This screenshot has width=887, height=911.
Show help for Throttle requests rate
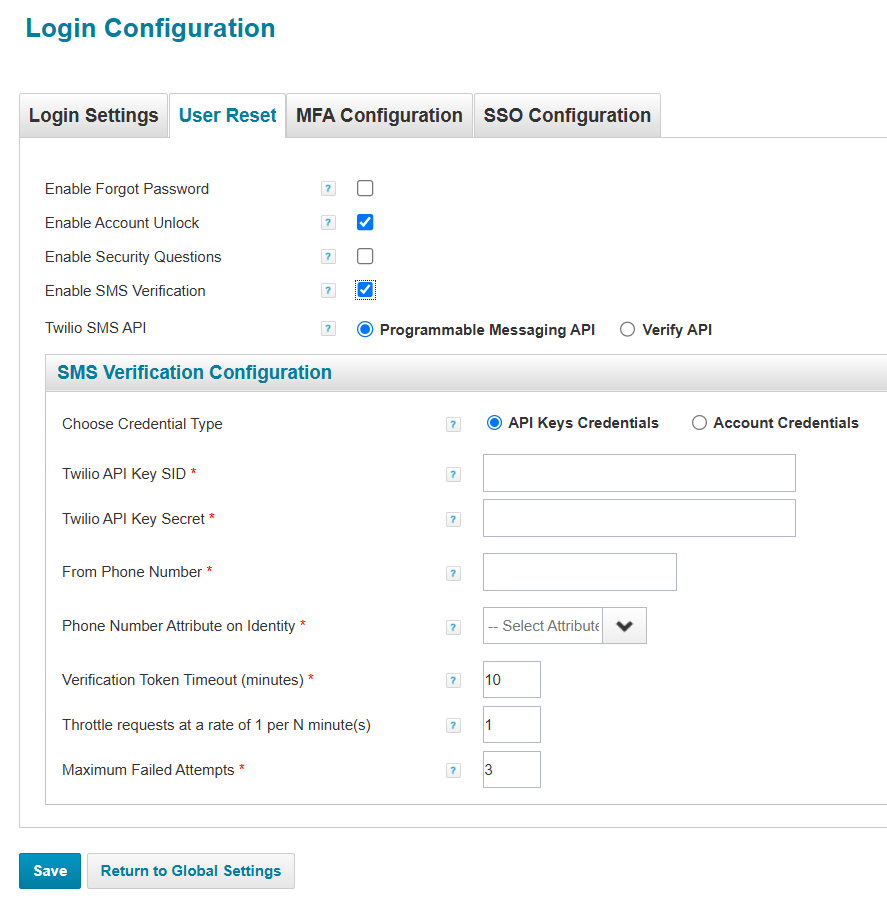pos(453,725)
